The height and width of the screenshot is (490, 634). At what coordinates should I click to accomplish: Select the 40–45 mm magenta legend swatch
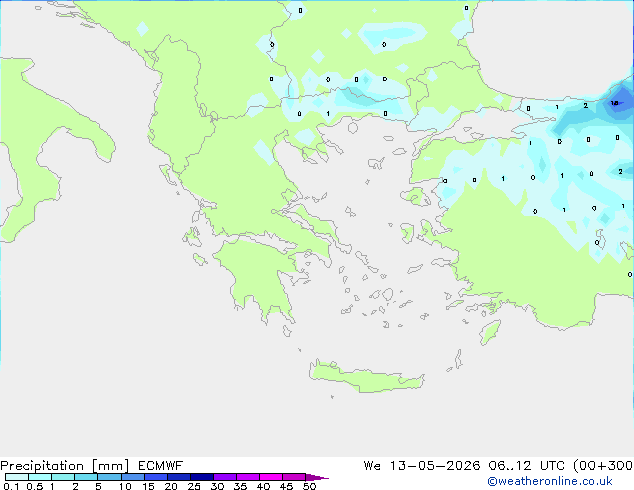[271, 477]
